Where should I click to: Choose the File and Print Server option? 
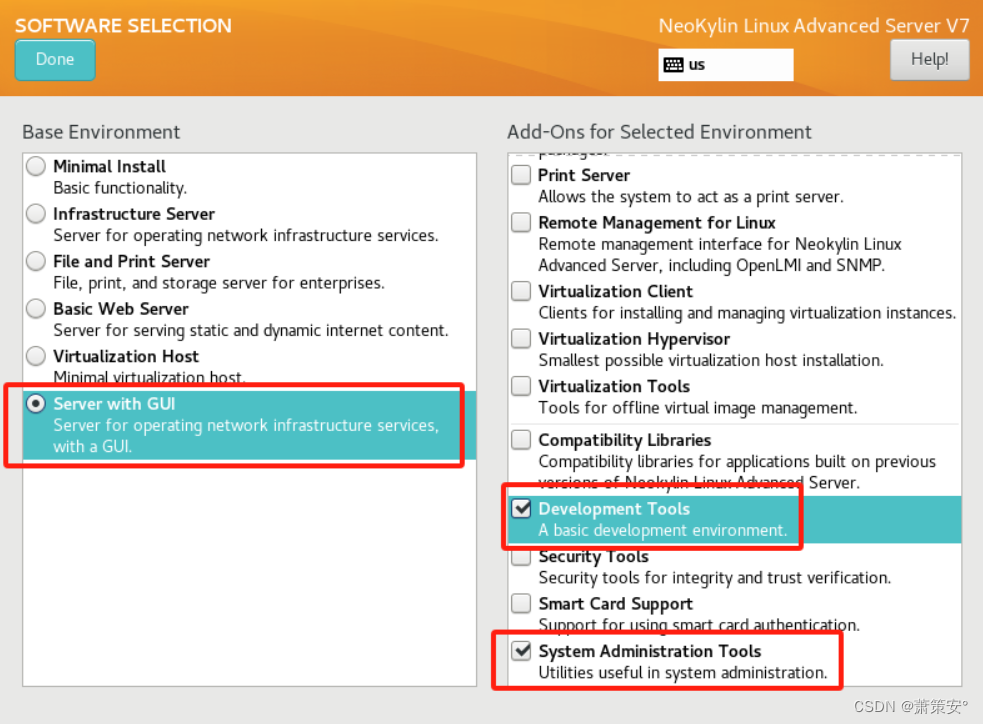pos(36,261)
